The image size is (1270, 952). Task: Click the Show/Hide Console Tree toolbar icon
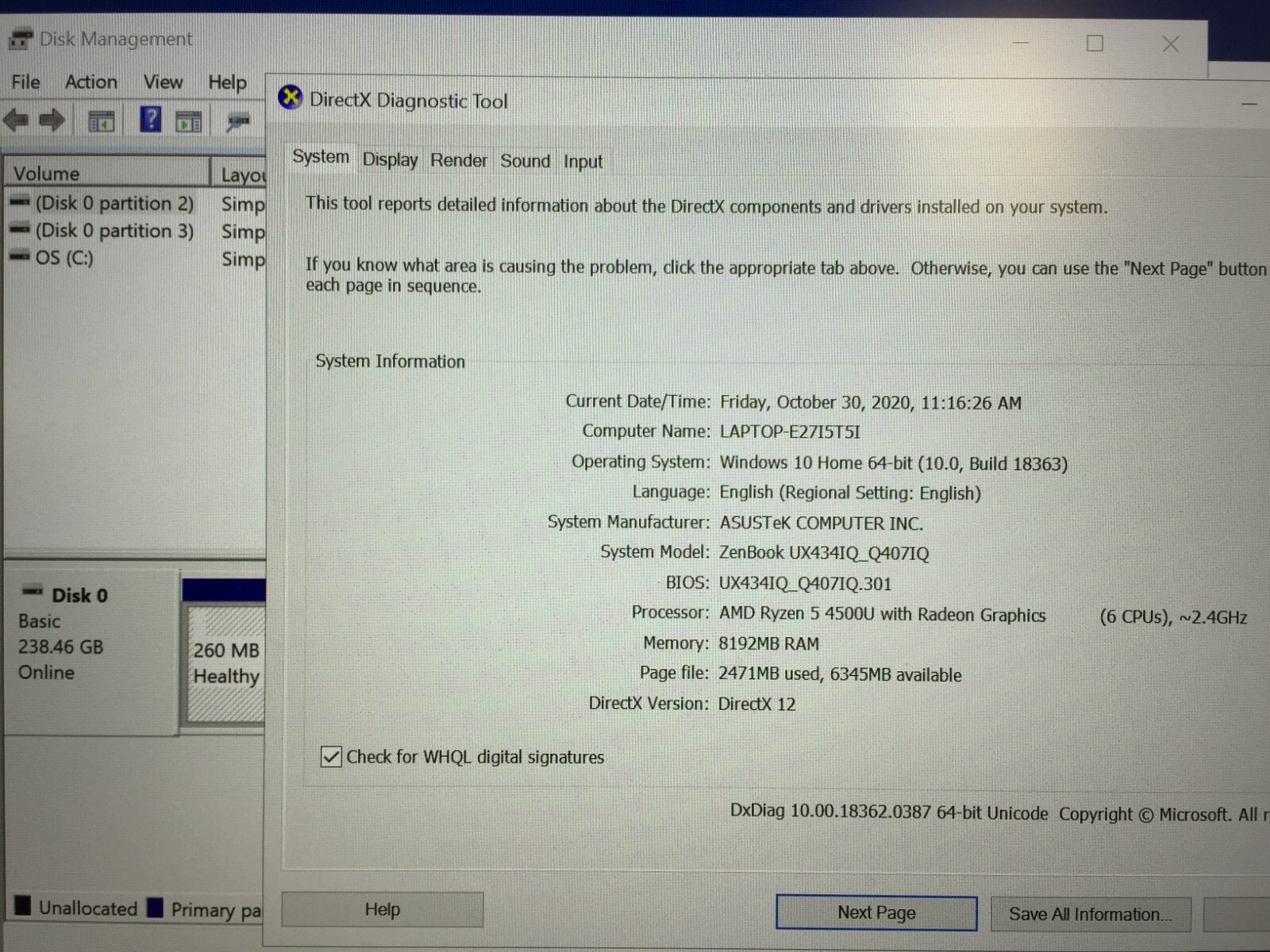(101, 121)
